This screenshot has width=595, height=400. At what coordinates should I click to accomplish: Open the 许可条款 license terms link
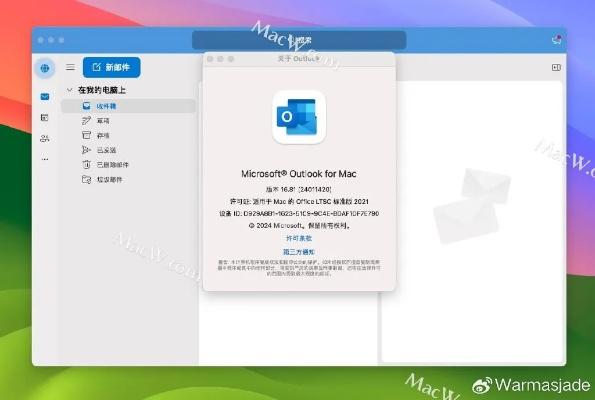pyautogui.click(x=299, y=238)
